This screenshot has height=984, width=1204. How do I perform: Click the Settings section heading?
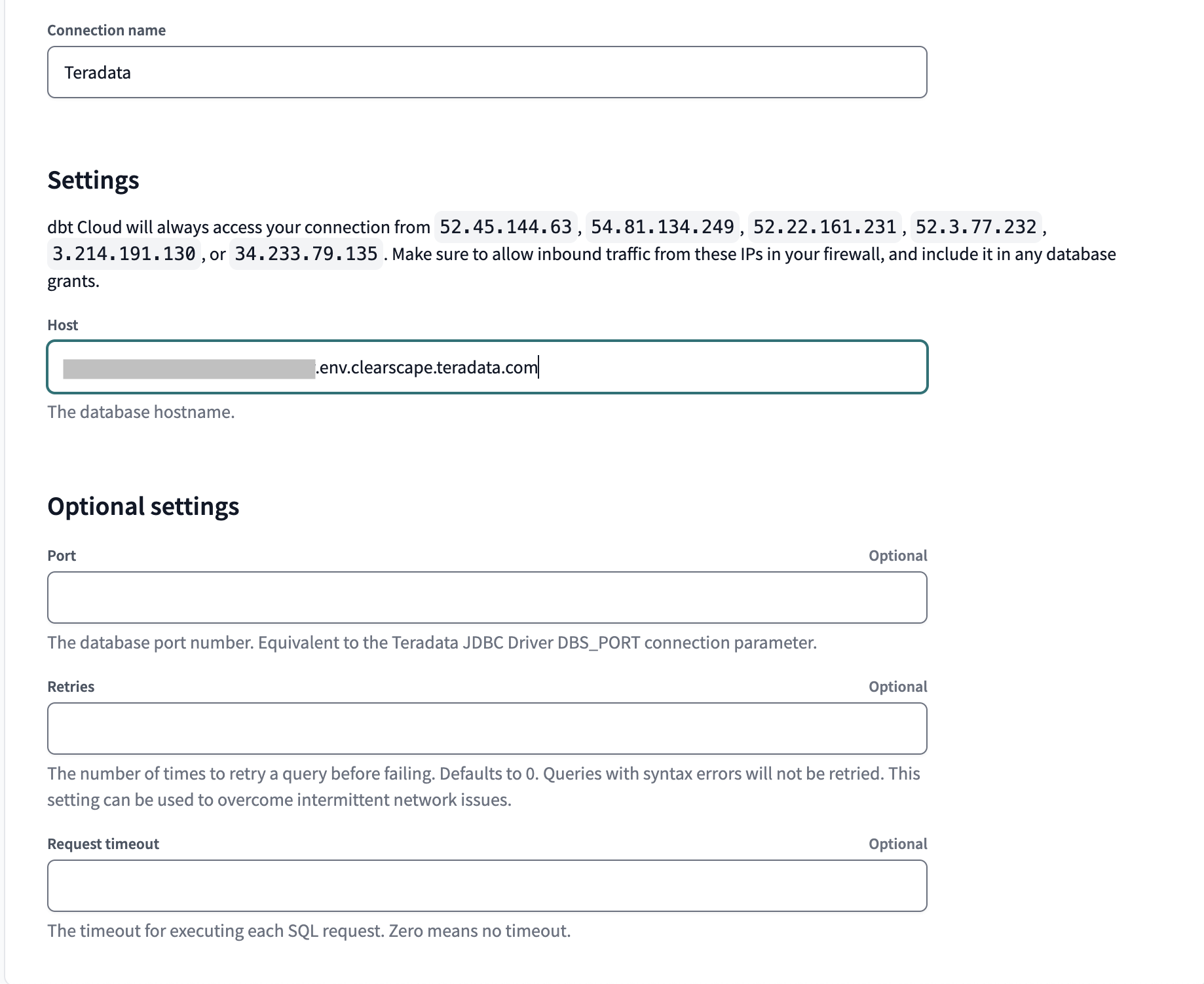93,180
